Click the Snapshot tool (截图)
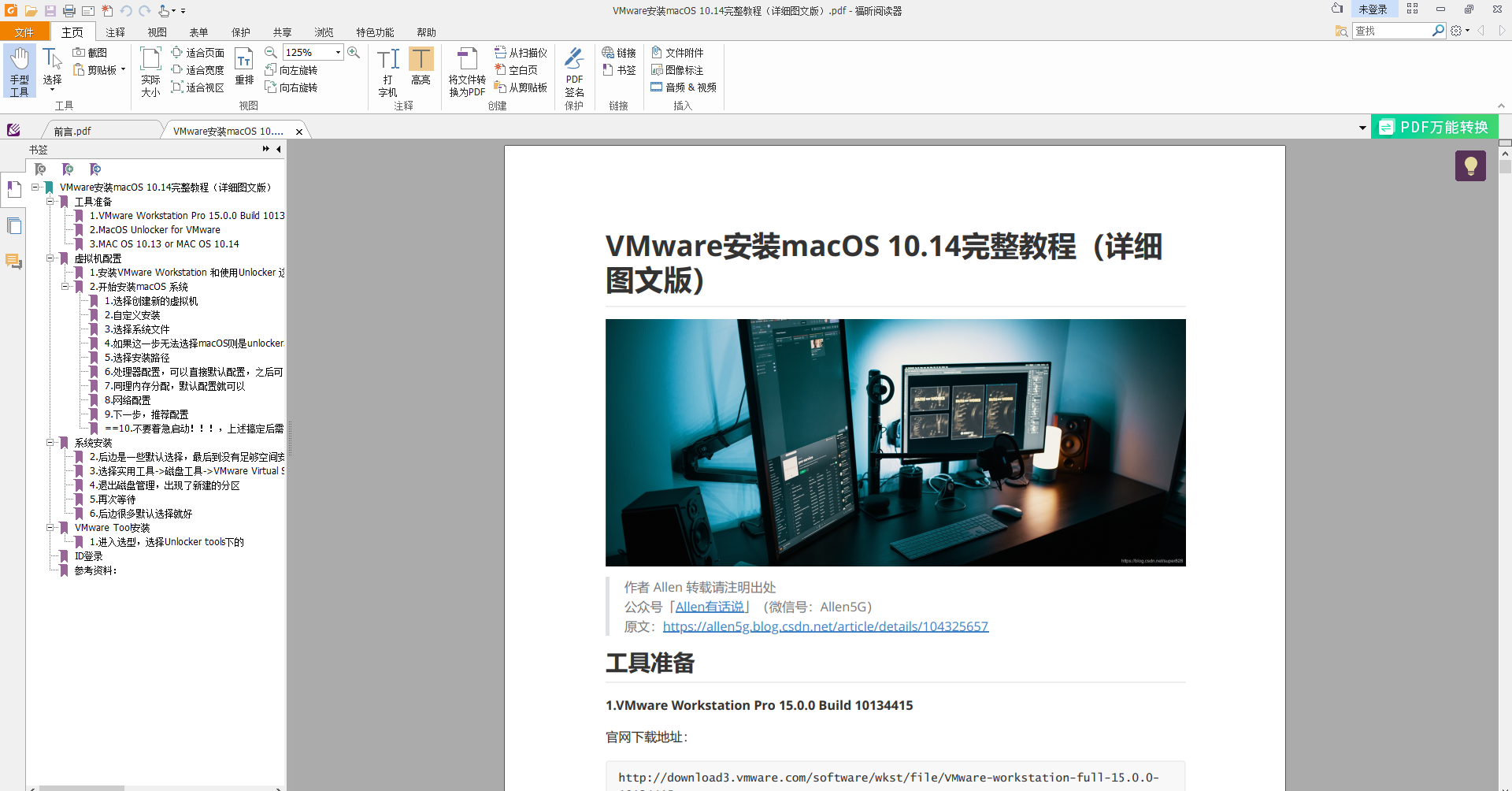 pyautogui.click(x=90, y=53)
